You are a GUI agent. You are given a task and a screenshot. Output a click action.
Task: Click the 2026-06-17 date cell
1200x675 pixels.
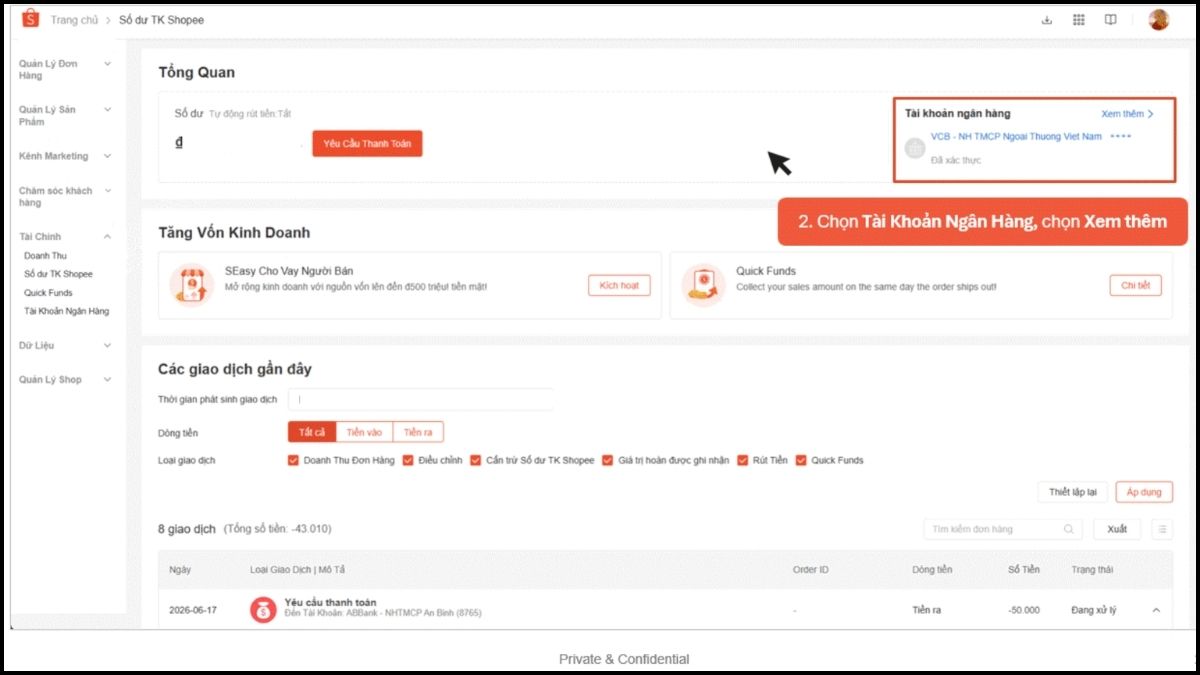click(193, 609)
